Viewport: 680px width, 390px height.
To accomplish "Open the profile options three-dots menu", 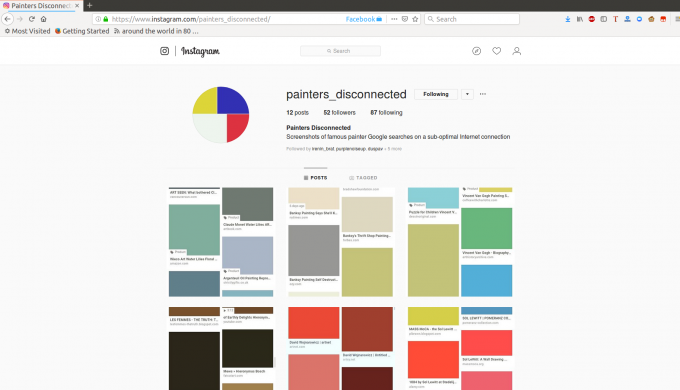I will coord(483,94).
